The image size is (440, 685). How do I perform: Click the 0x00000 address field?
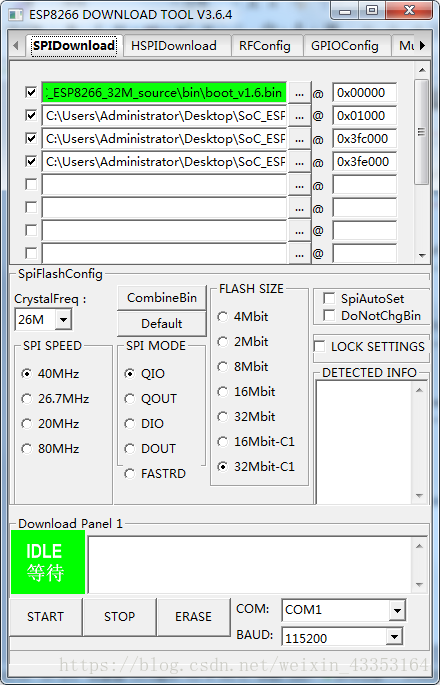(x=364, y=93)
